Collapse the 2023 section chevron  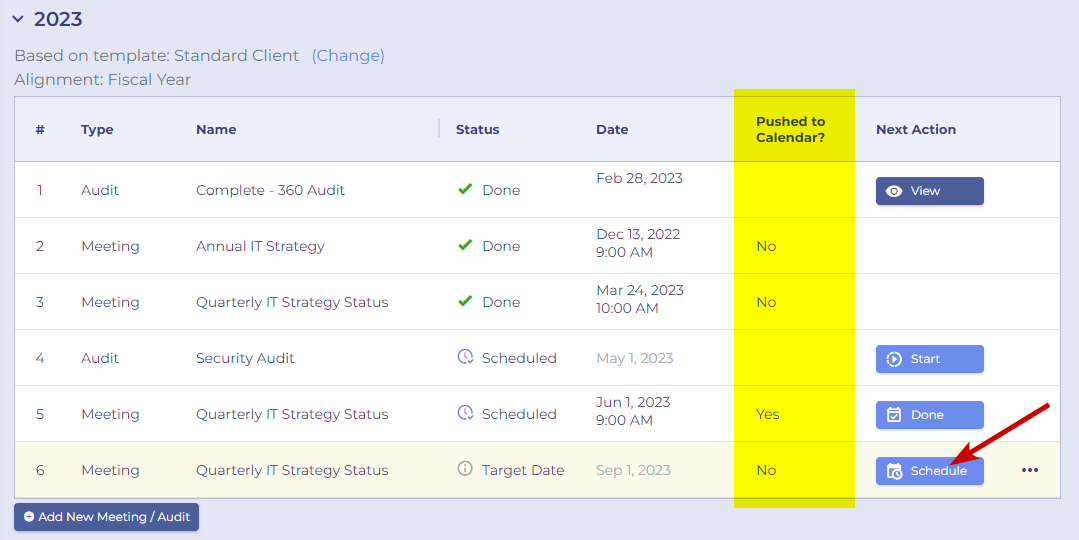19,19
